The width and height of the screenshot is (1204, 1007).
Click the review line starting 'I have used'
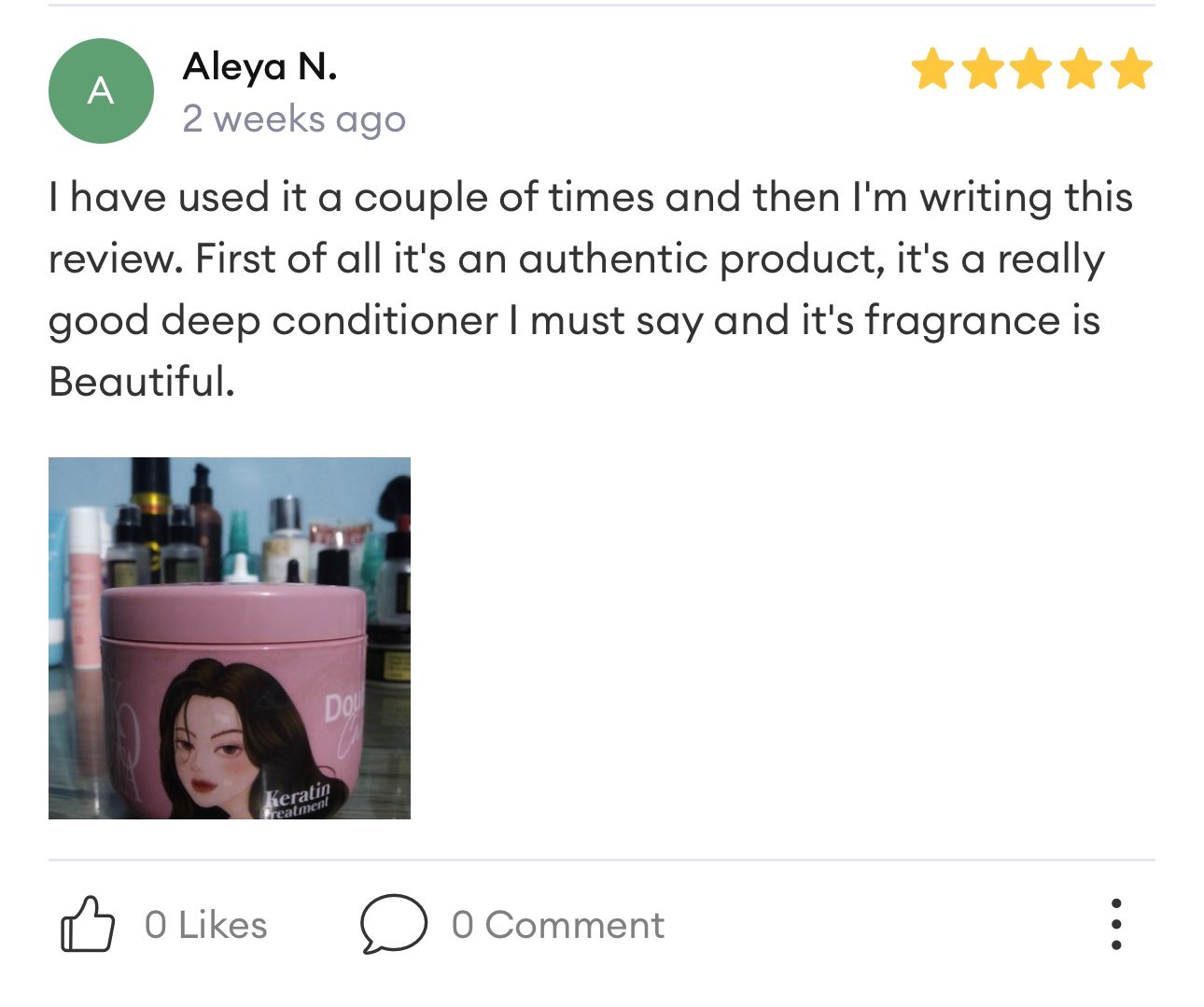coord(590,197)
